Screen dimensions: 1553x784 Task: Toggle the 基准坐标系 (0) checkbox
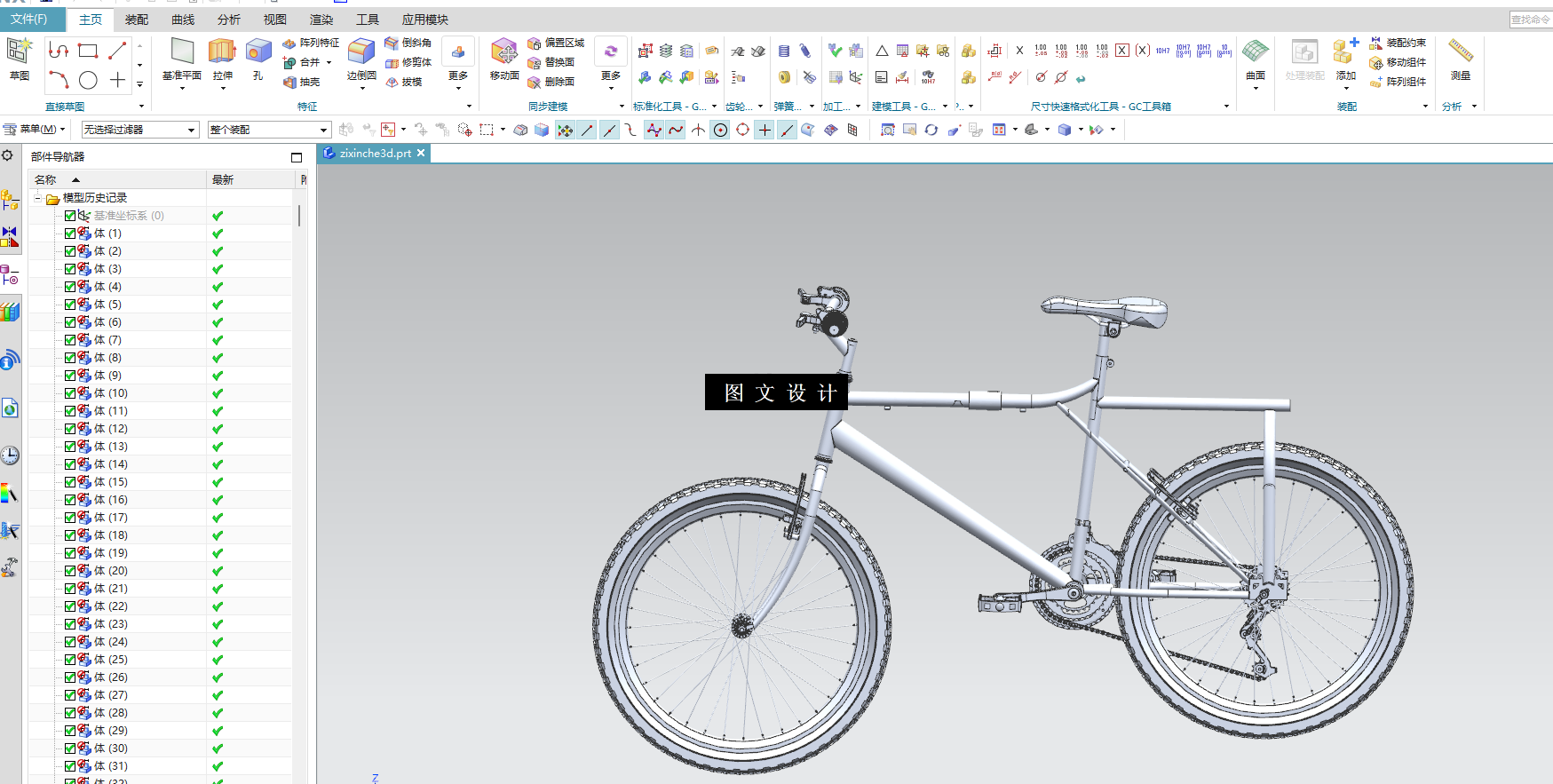[x=70, y=216]
